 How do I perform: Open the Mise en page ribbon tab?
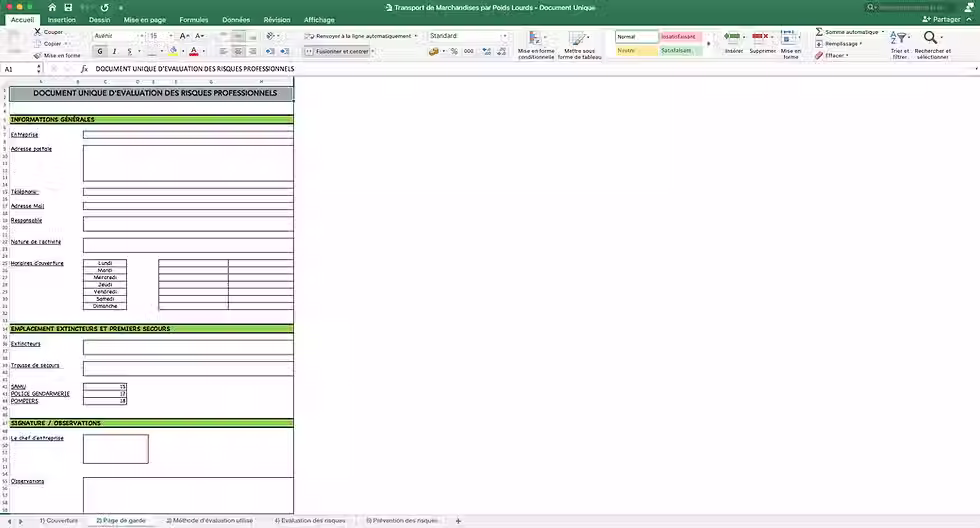point(144,20)
